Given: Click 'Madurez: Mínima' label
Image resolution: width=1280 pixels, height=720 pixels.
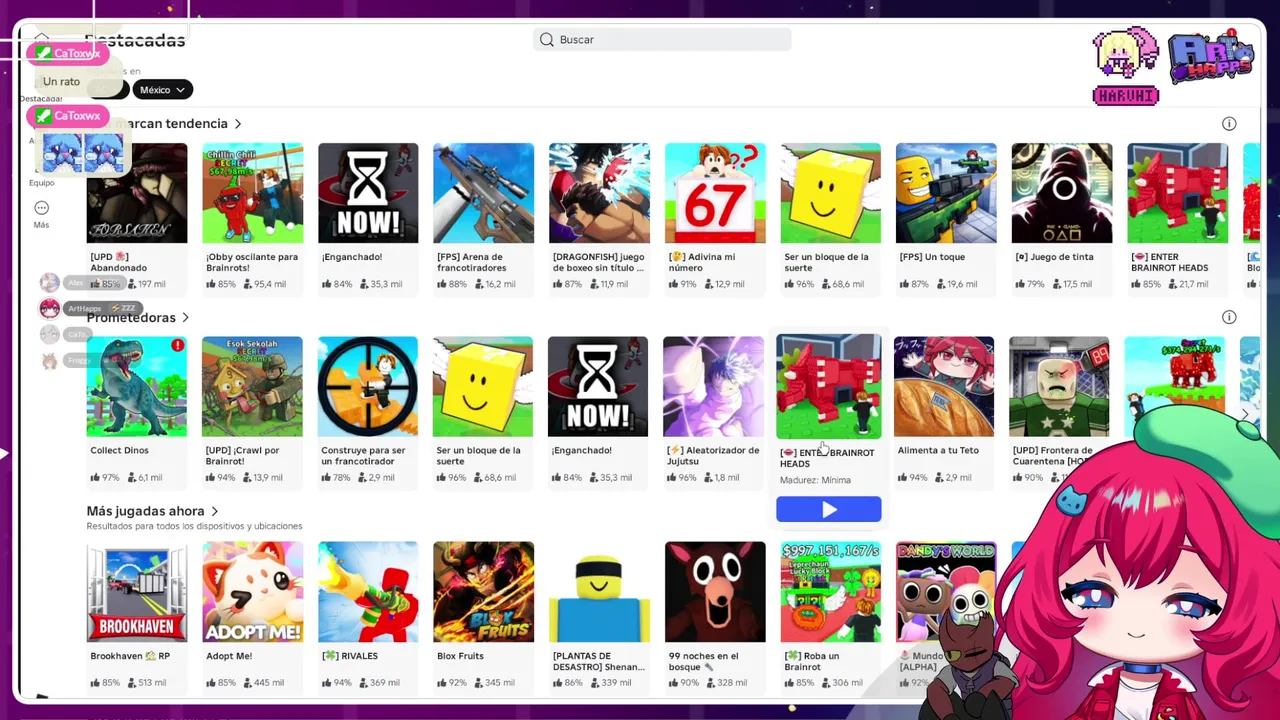Looking at the screenshot, I should (815, 480).
